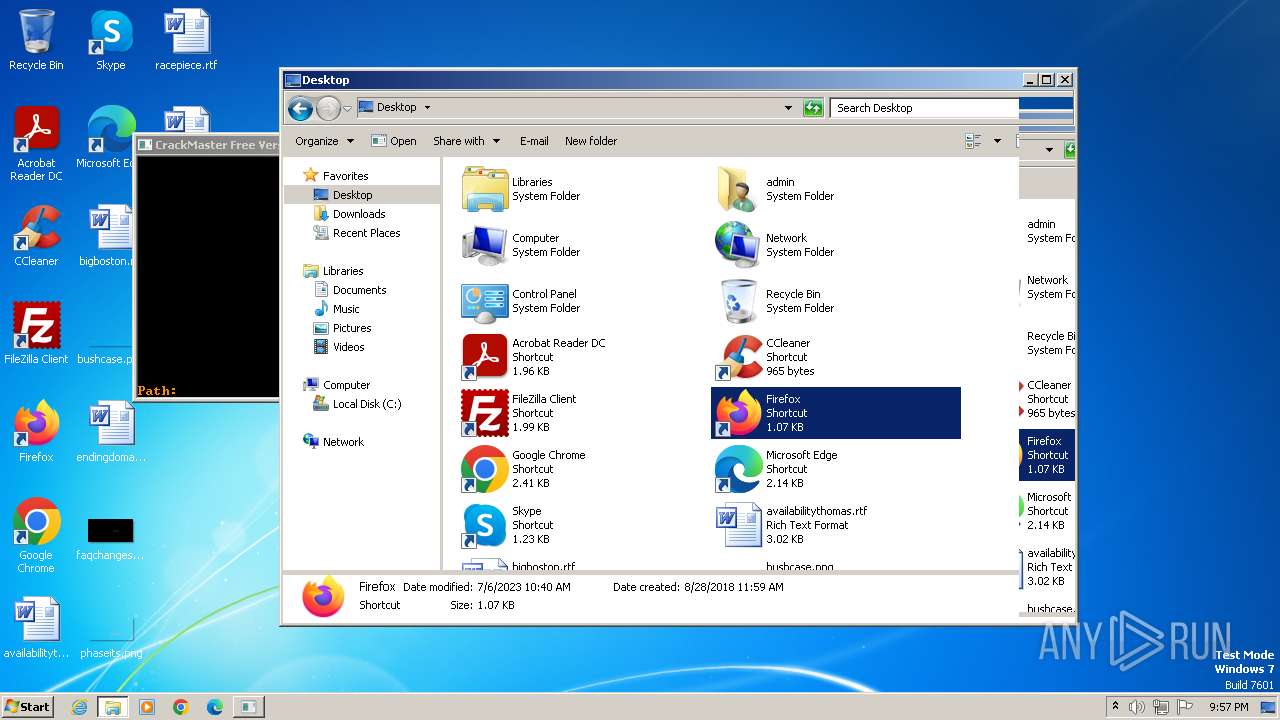This screenshot has height=720, width=1280.
Task: Open the Share with dropdown
Action: tap(466, 141)
